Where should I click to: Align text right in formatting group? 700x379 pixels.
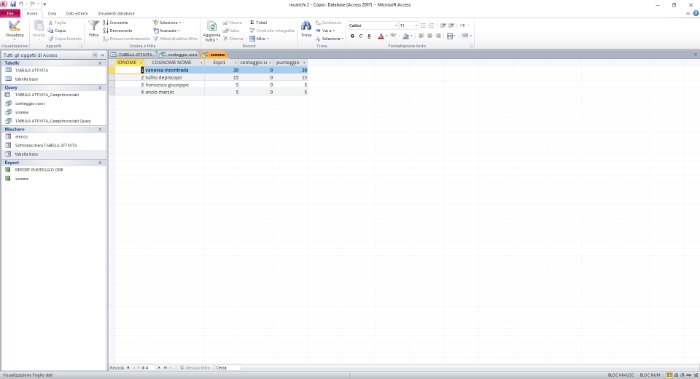click(438, 36)
